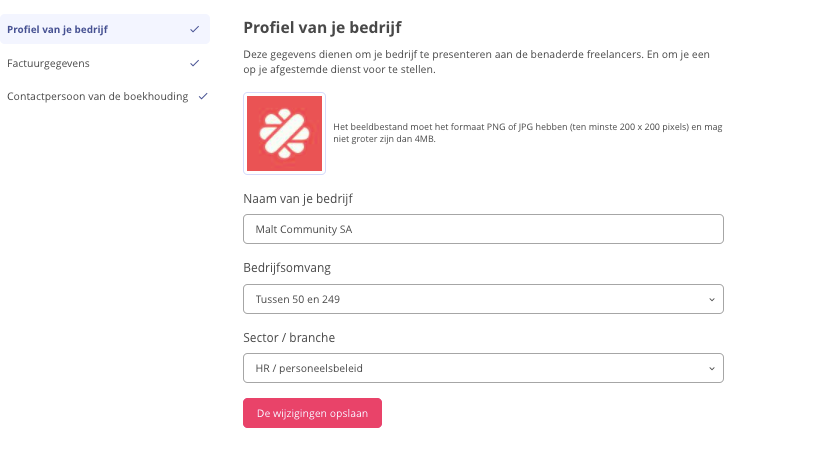Save changes with De wijzigingen opslaan button
The height and width of the screenshot is (472, 826).
(x=312, y=413)
